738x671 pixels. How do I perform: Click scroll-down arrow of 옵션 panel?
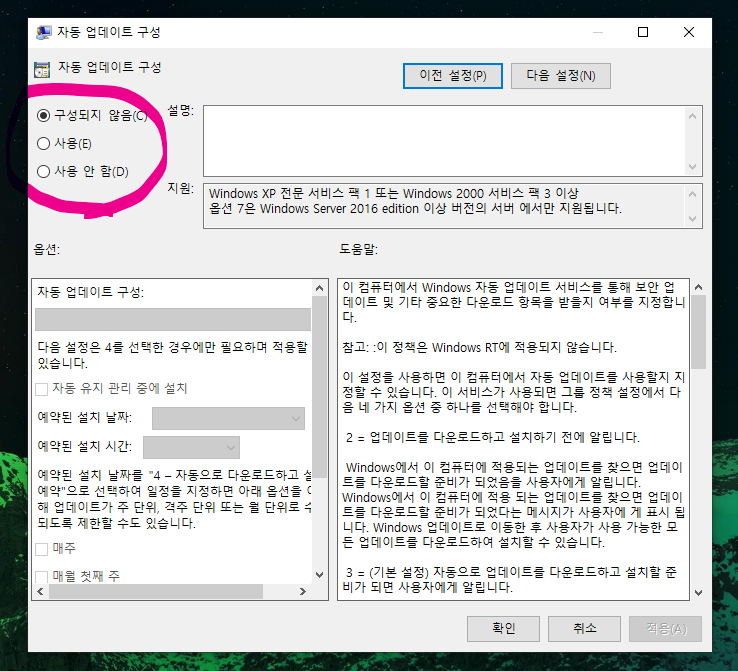pyautogui.click(x=320, y=575)
